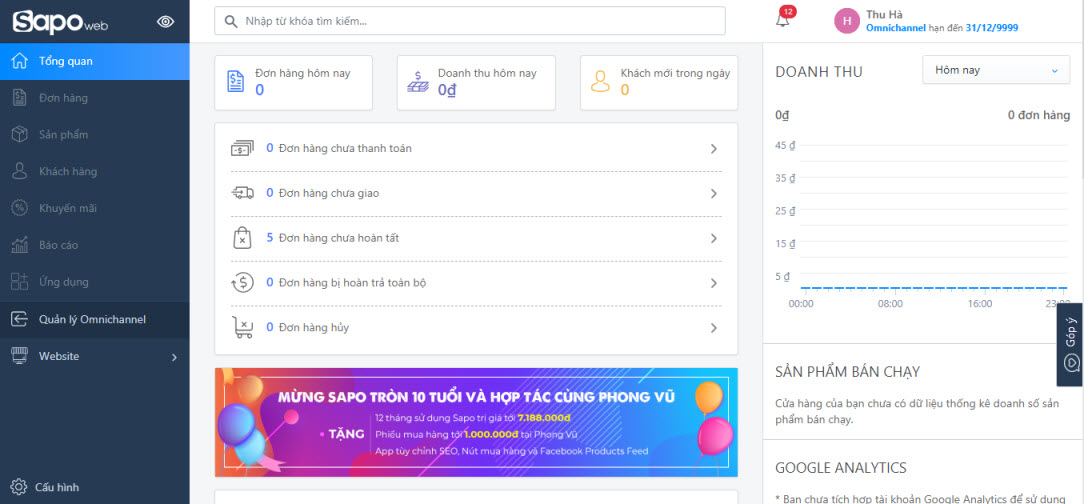1084x504 pixels.
Task: Open the Tổng quan home icon
Action: 19,61
